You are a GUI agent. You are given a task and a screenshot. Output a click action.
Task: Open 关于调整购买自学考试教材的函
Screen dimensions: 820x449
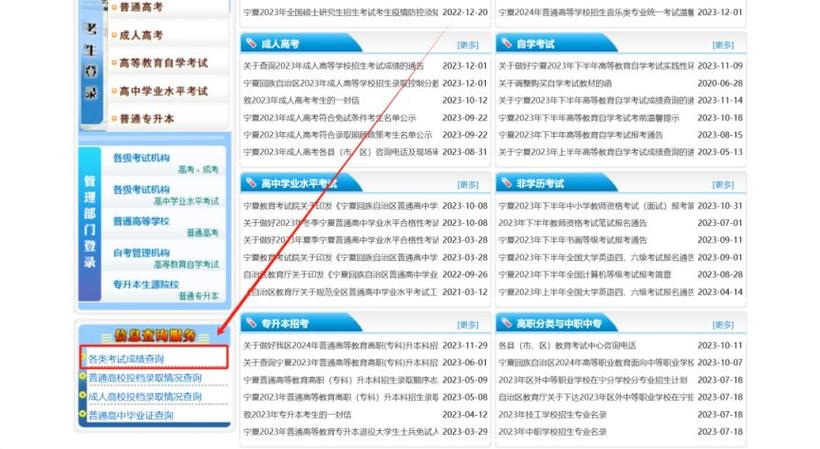click(x=555, y=83)
